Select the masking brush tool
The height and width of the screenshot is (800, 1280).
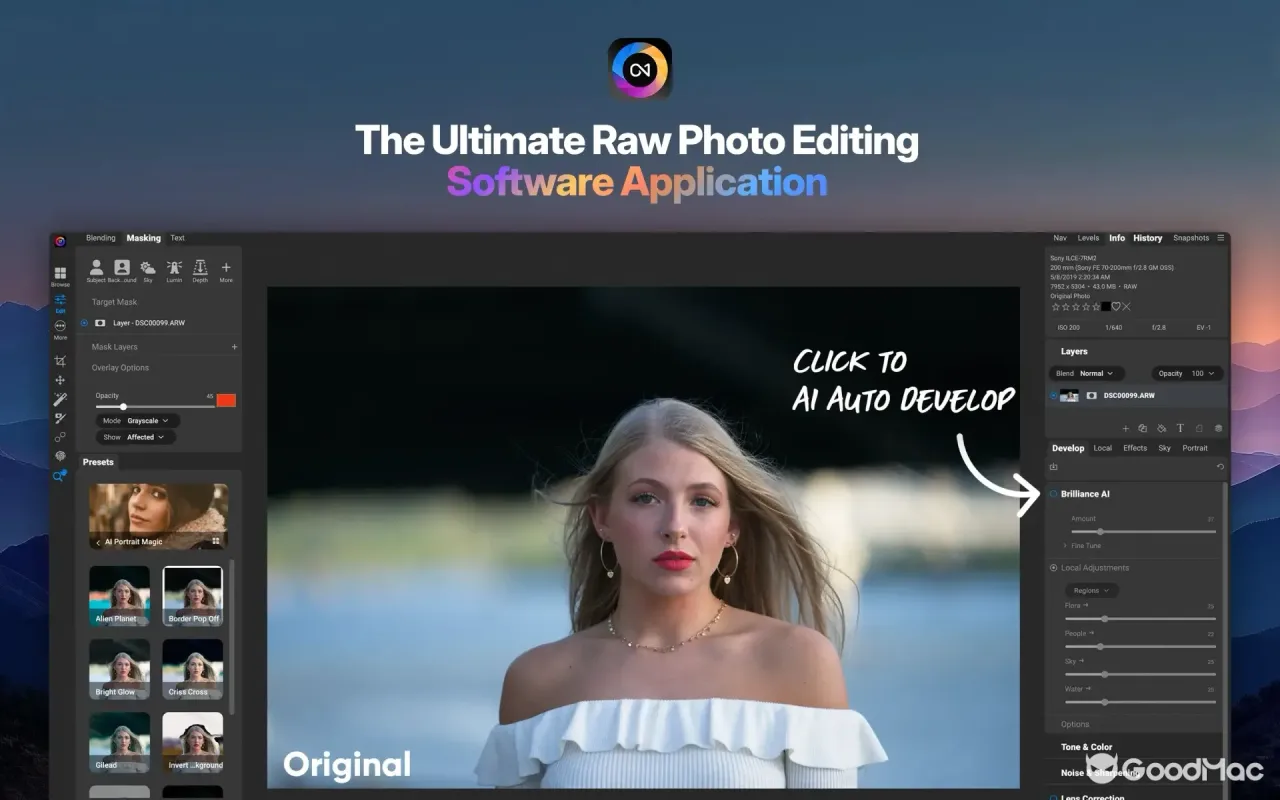pos(60,418)
